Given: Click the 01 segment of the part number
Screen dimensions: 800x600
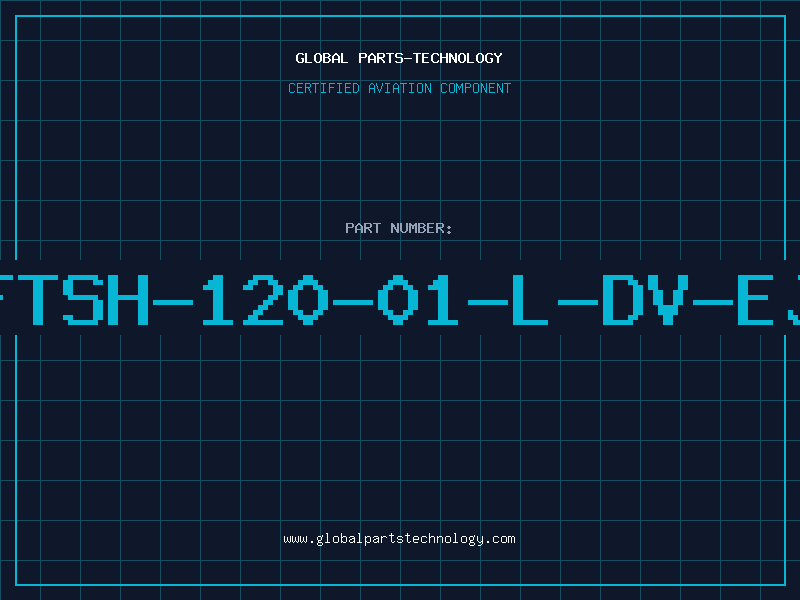Looking at the screenshot, I should (417, 299).
